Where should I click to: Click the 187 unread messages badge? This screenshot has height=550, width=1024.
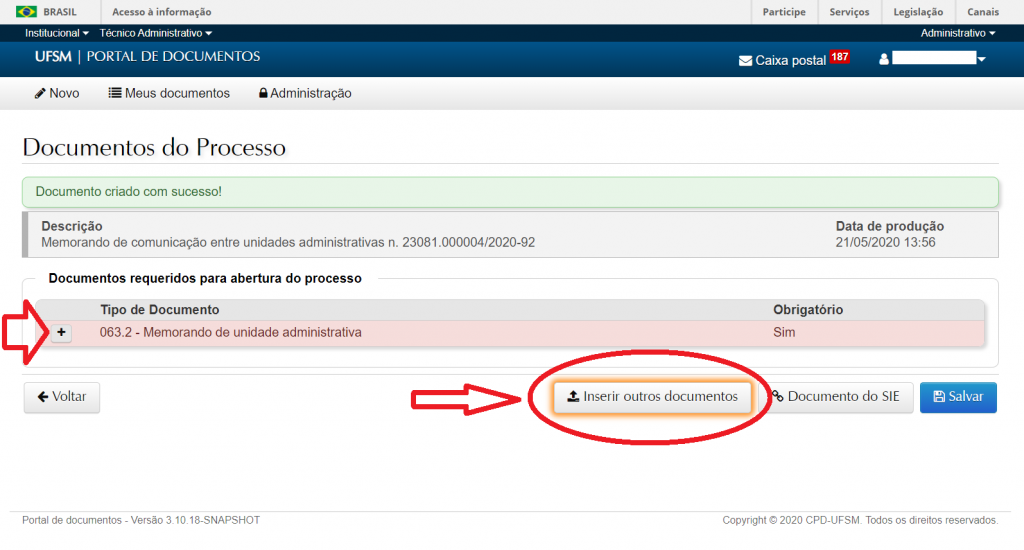coord(839,58)
